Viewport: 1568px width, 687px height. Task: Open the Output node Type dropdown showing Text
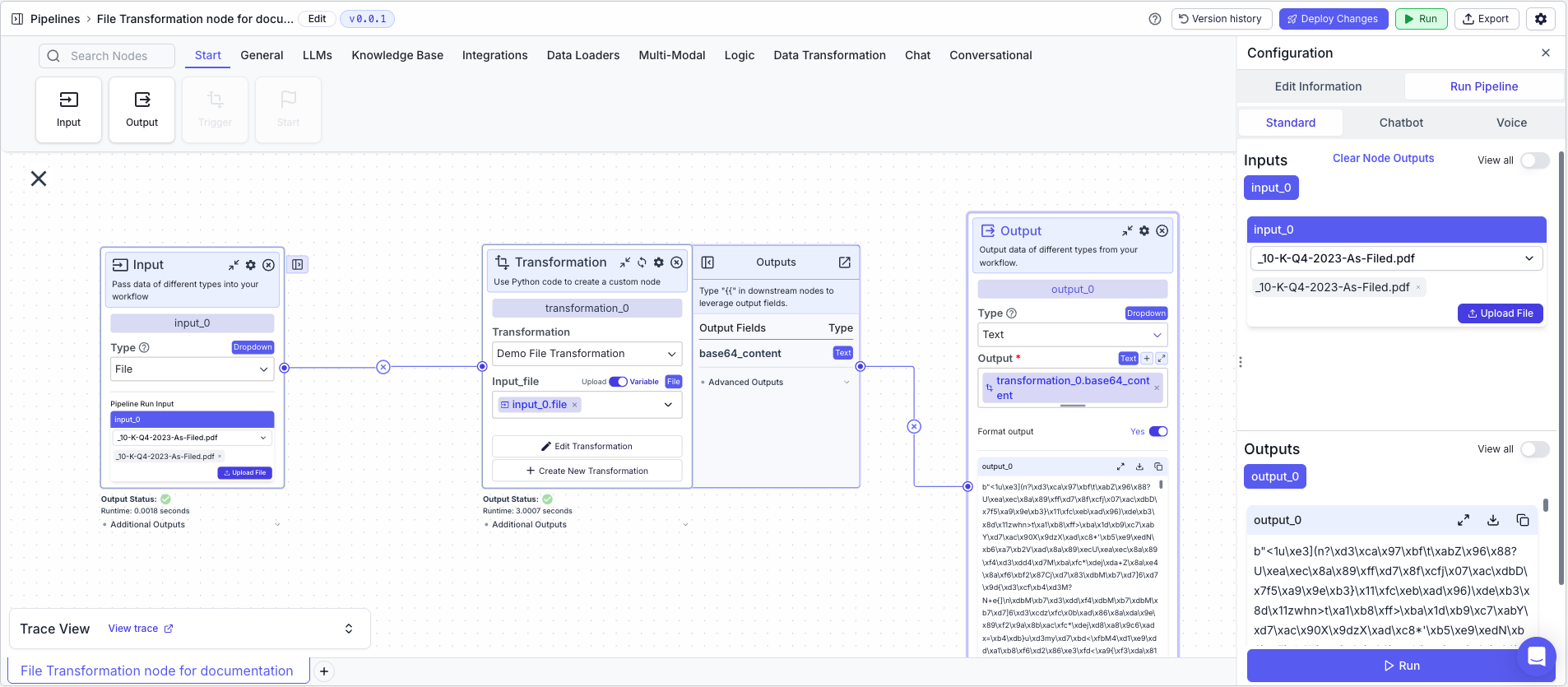pos(1072,335)
